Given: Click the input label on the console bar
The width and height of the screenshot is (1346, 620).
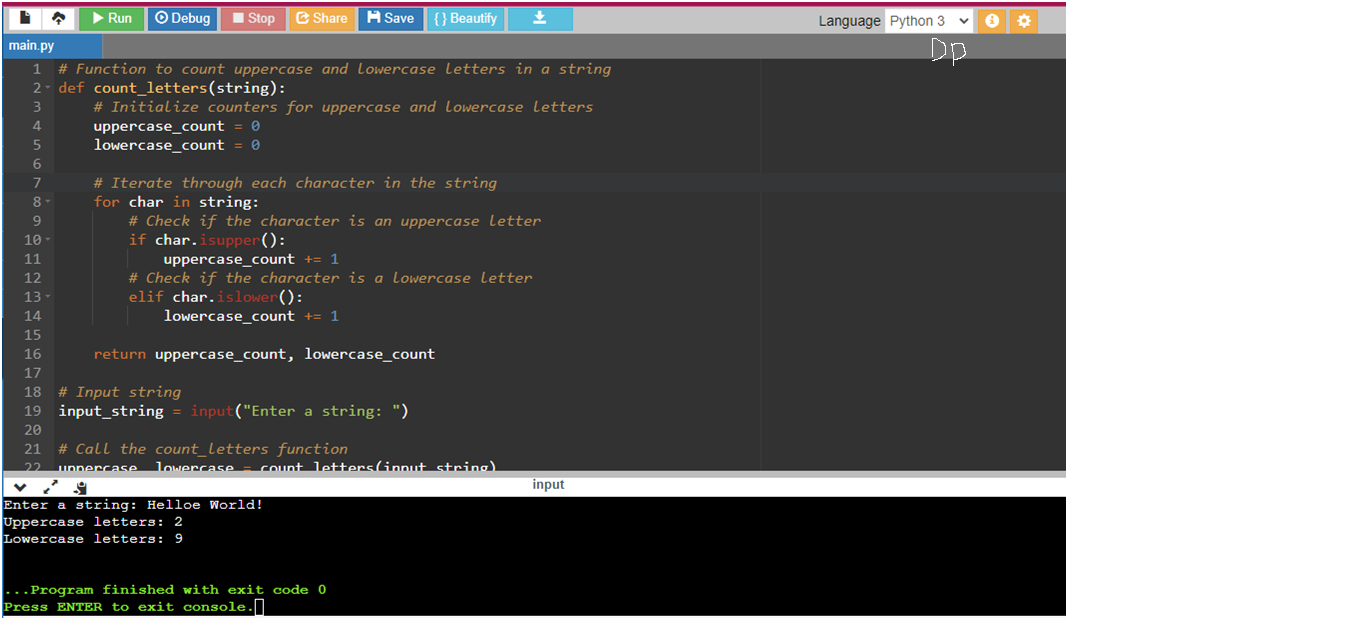Looking at the screenshot, I should point(548,485).
